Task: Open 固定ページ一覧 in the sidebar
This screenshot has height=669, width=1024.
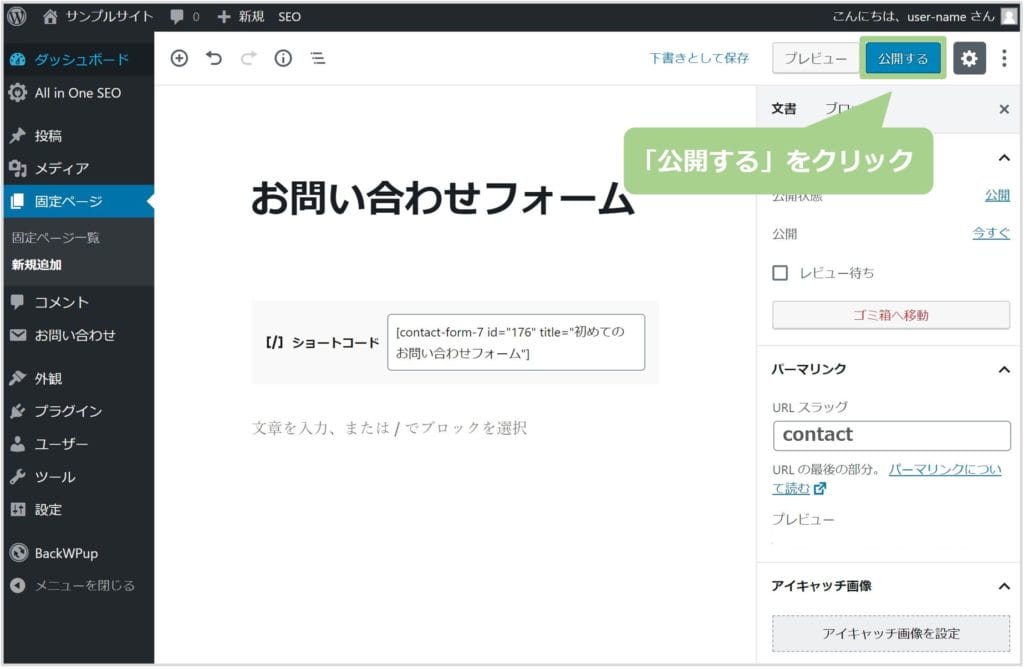Action: point(56,238)
